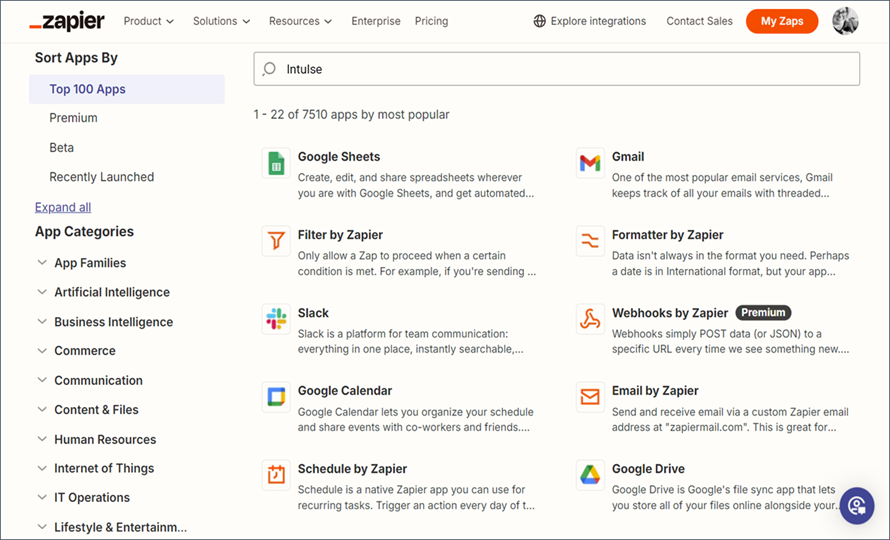
Task: Open the Slack app icon
Action: point(276,319)
